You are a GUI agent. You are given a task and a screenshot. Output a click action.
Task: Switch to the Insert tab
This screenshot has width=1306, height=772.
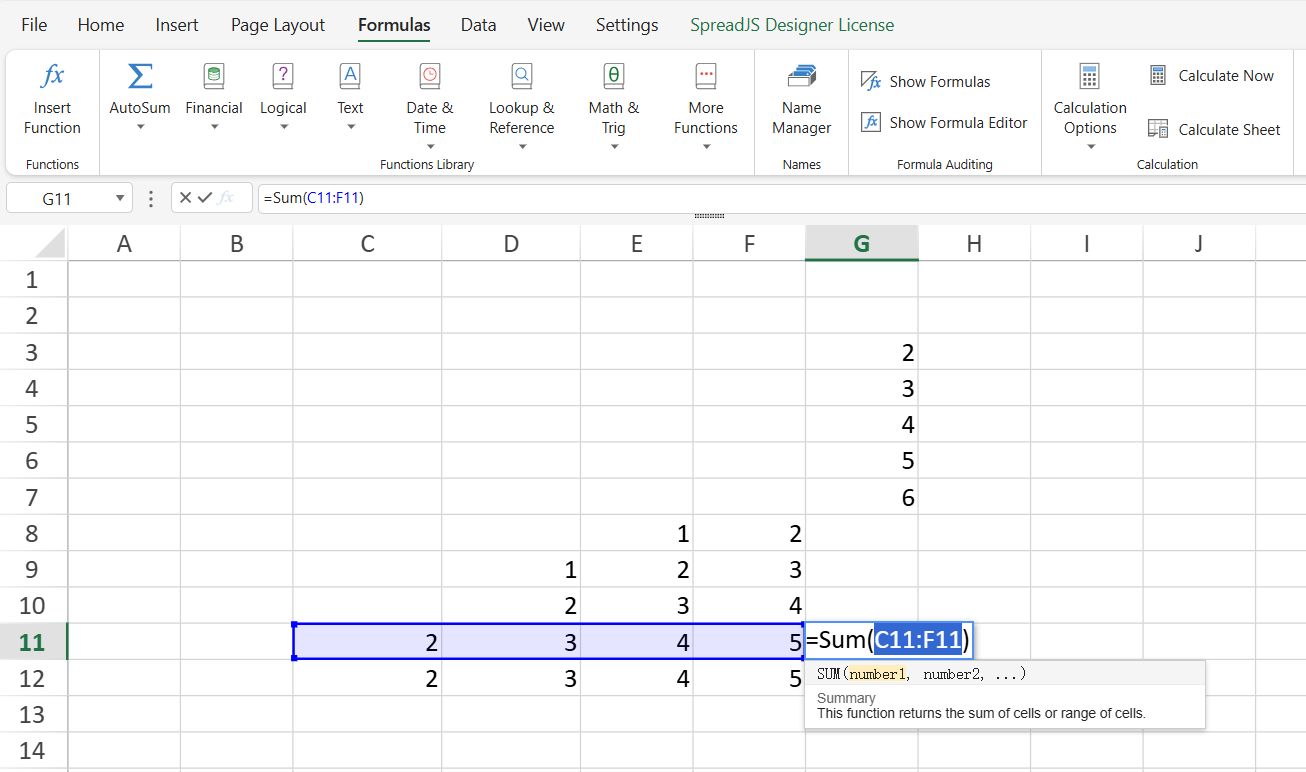(177, 25)
